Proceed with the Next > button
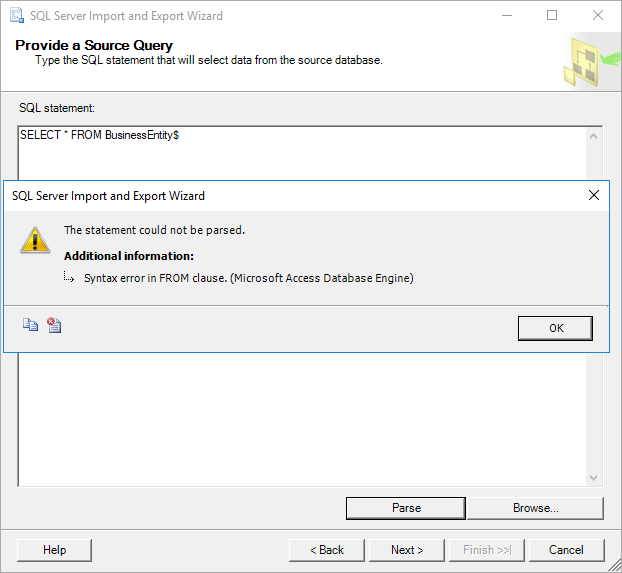Viewport: 622px width, 573px height. (x=407, y=550)
